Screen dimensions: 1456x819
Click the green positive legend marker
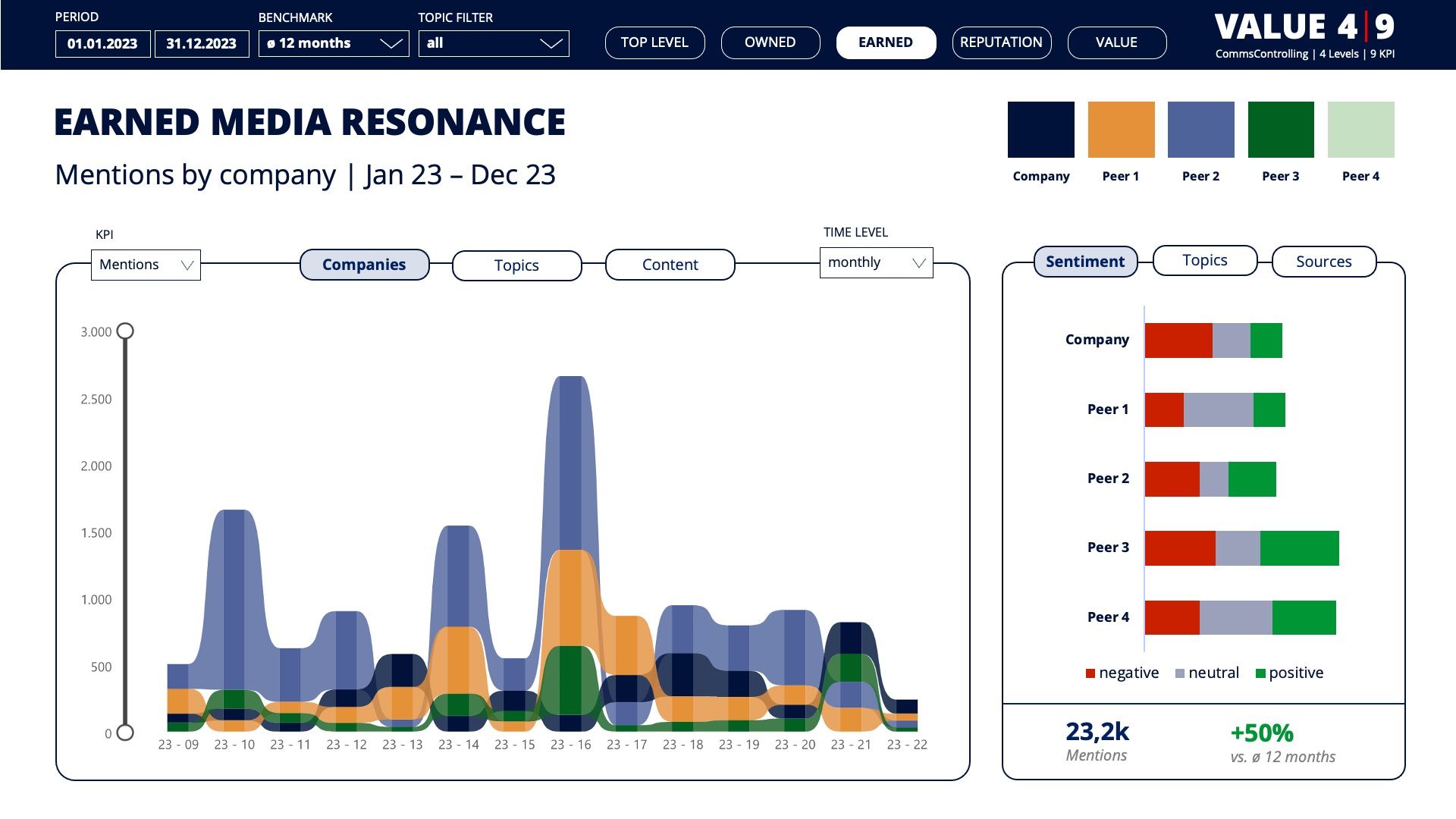tap(1260, 673)
